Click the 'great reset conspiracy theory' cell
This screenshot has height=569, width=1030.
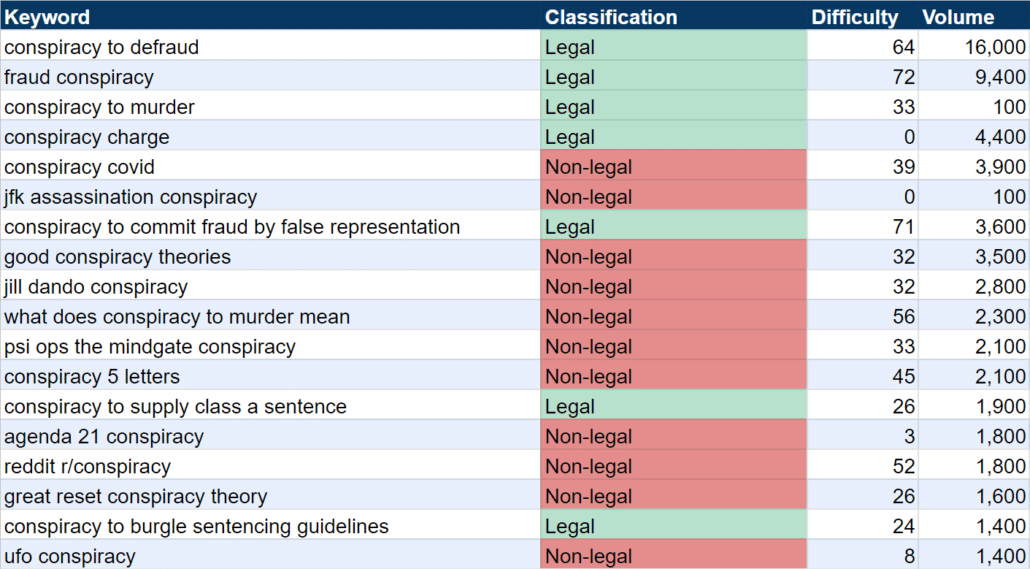pyautogui.click(x=270, y=497)
